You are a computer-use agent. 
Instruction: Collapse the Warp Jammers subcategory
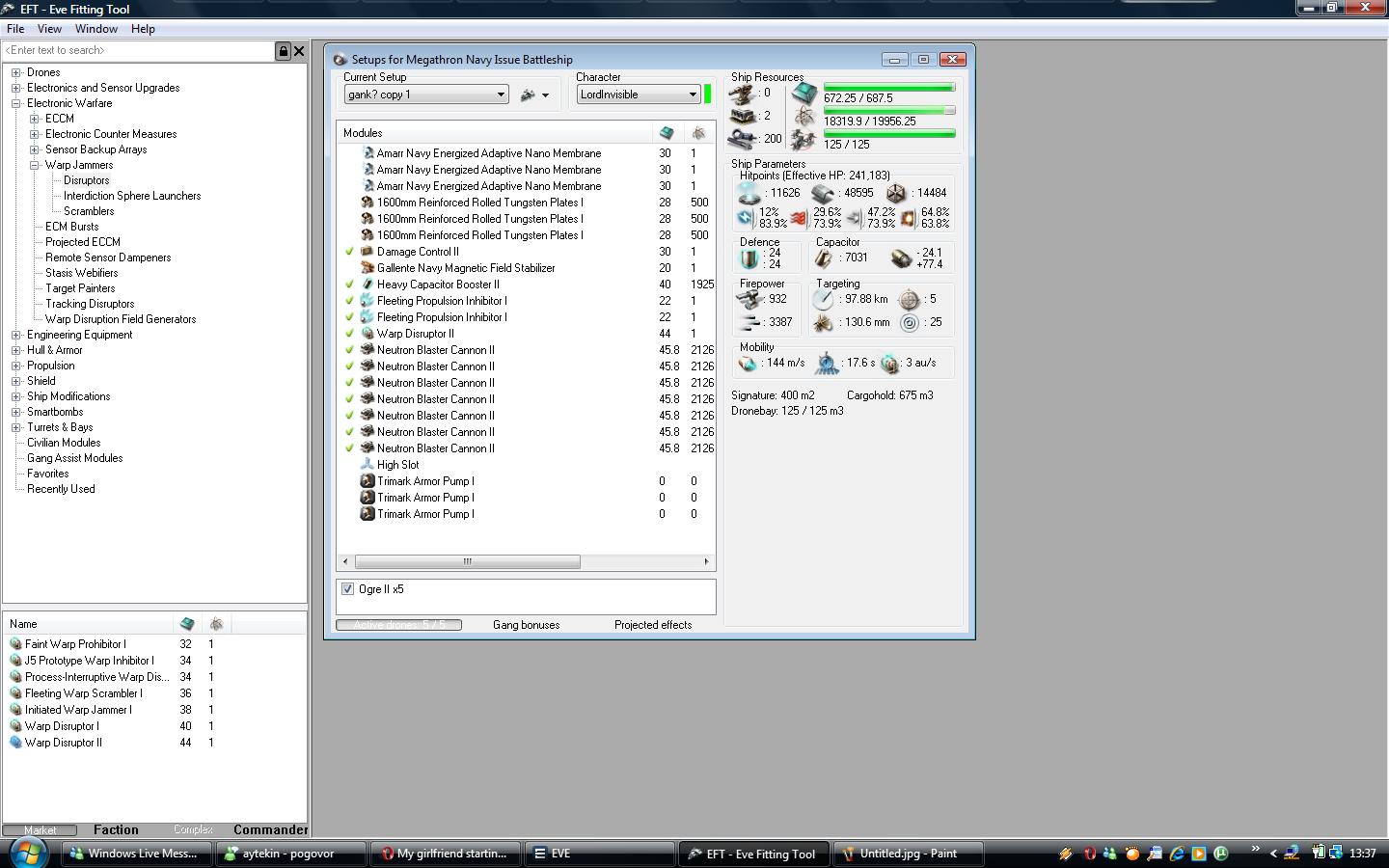pyautogui.click(x=35, y=165)
